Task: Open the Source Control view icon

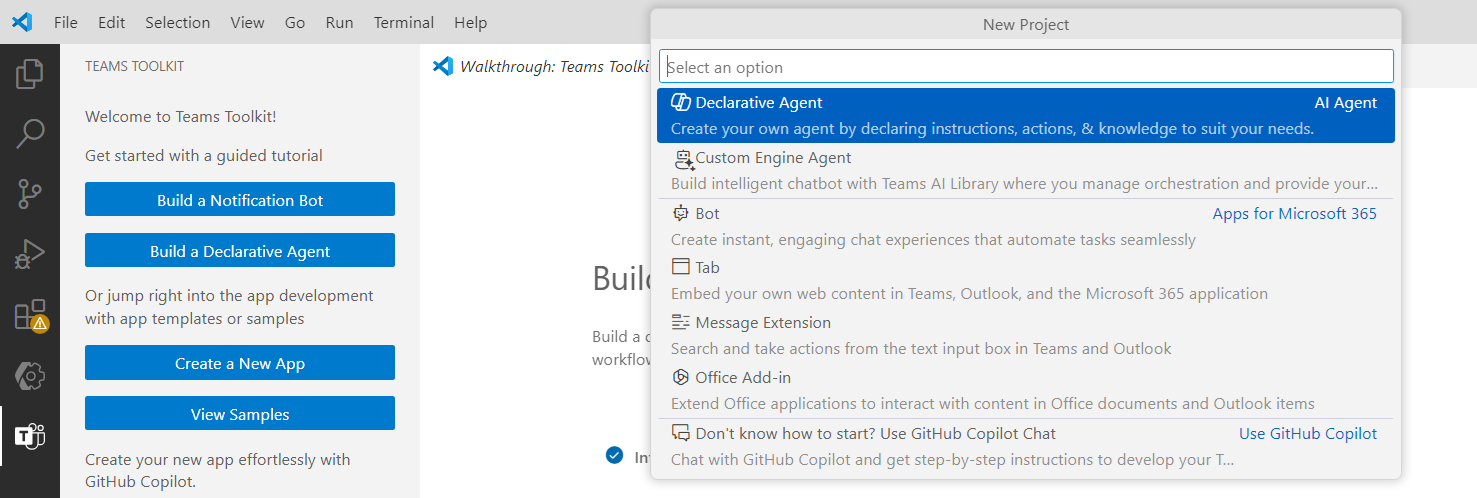Action: tap(30, 194)
